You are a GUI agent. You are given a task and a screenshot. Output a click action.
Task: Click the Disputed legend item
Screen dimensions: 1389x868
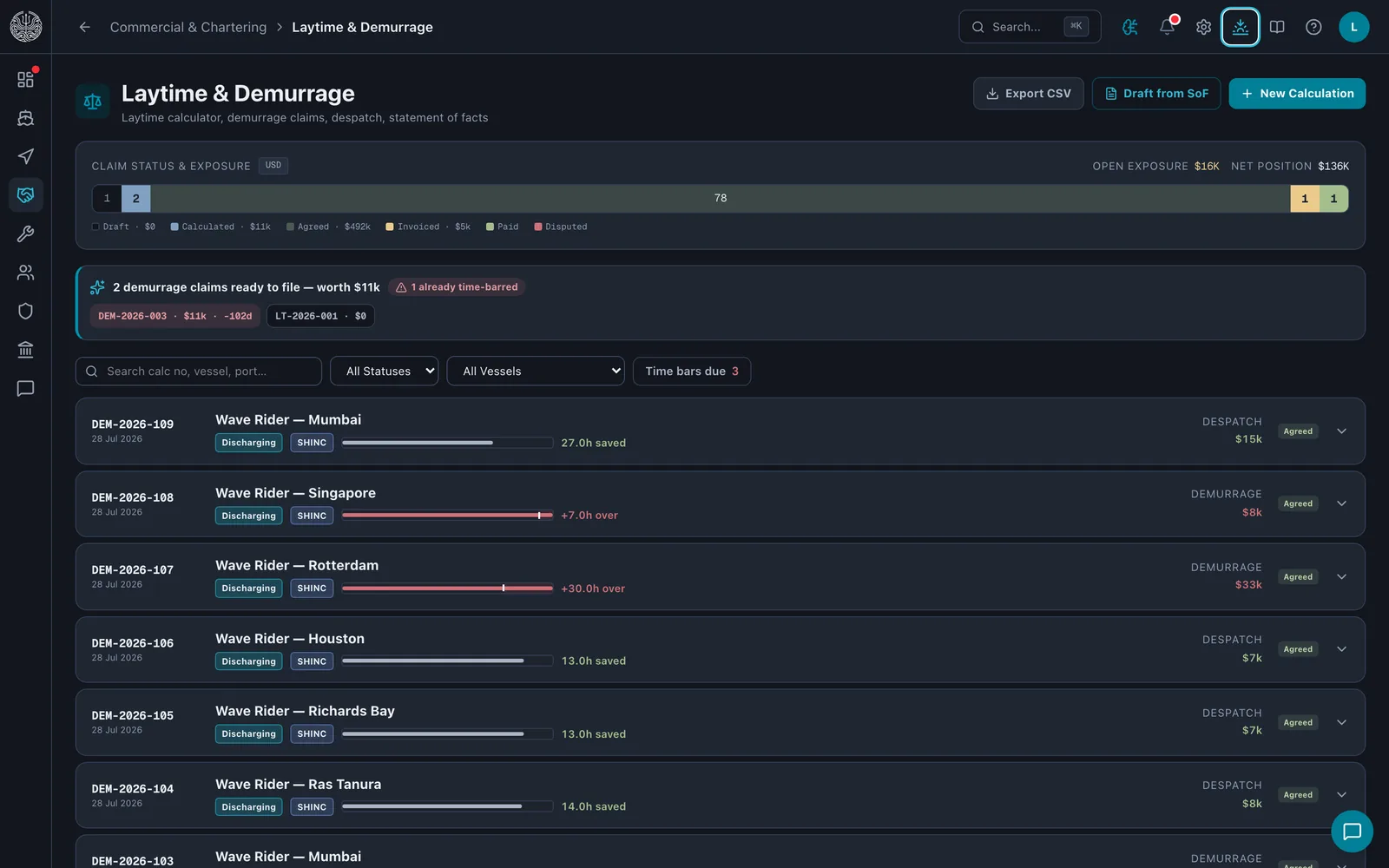coord(561,227)
